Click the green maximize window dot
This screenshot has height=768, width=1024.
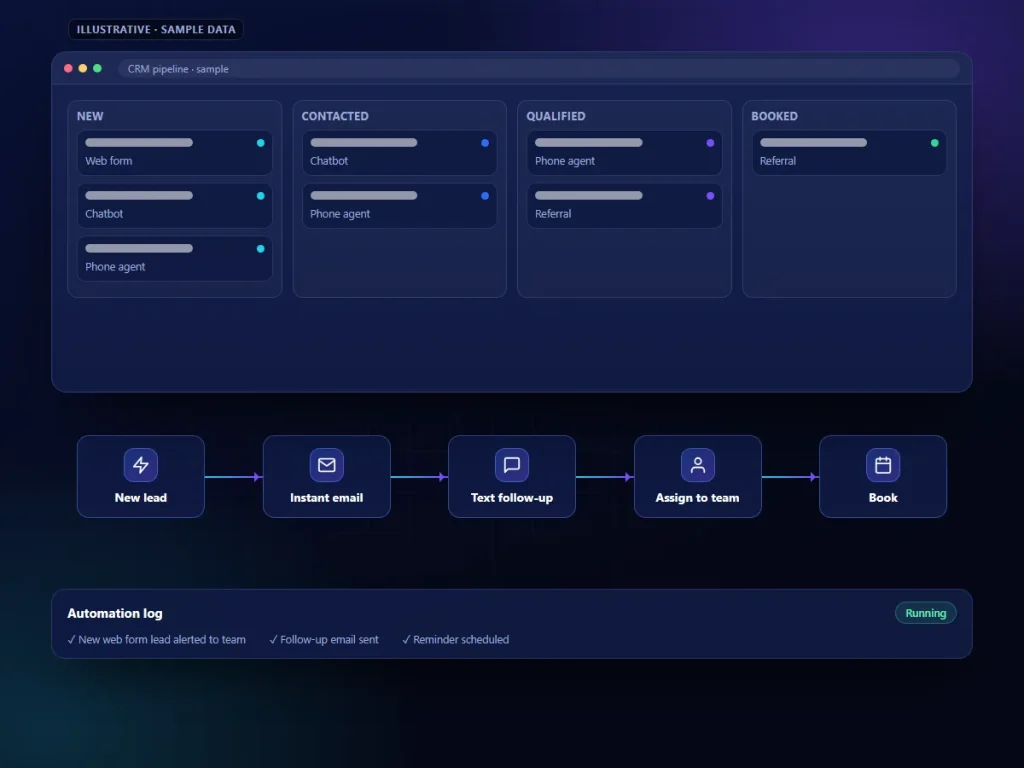click(x=97, y=69)
